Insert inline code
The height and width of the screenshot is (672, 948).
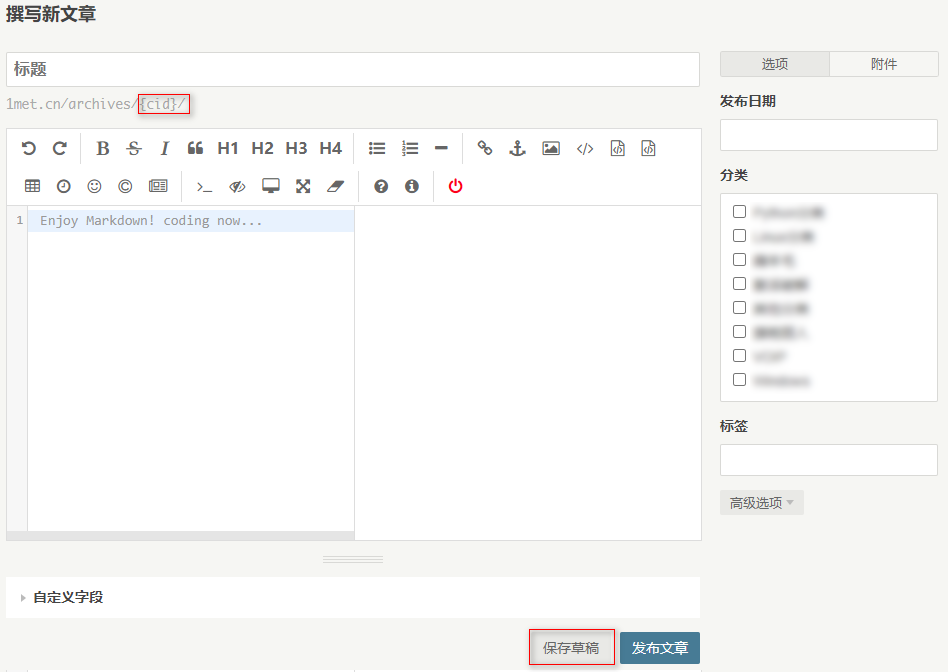585,148
